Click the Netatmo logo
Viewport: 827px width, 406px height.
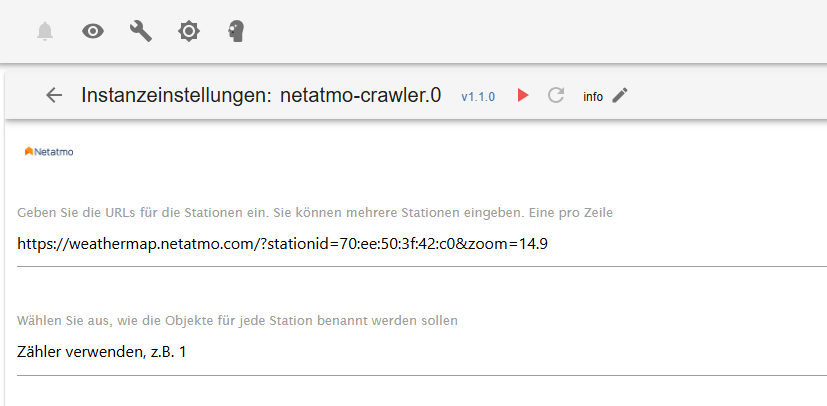(49, 152)
